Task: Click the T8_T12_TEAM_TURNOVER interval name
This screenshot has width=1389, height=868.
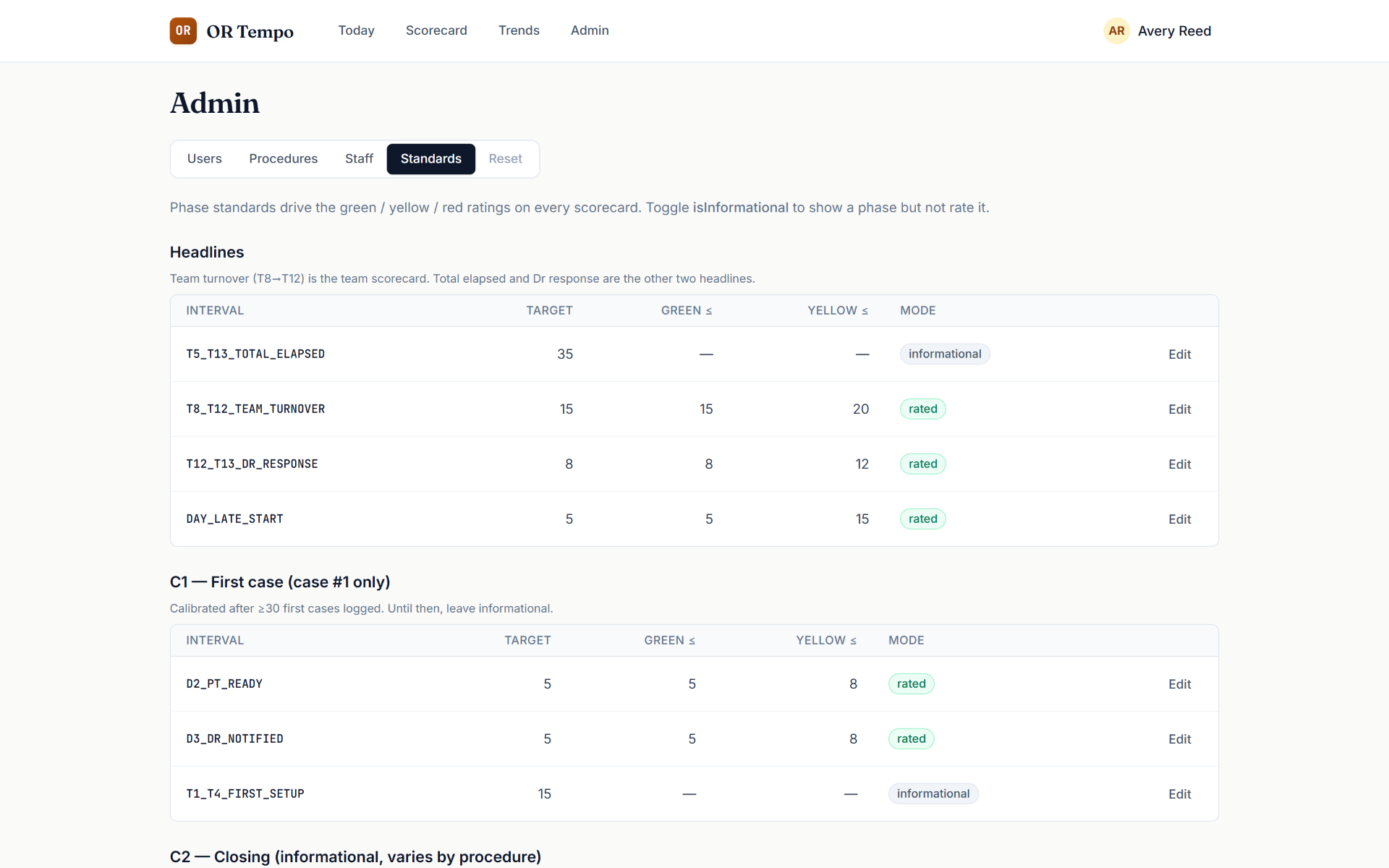Action: click(x=255, y=409)
